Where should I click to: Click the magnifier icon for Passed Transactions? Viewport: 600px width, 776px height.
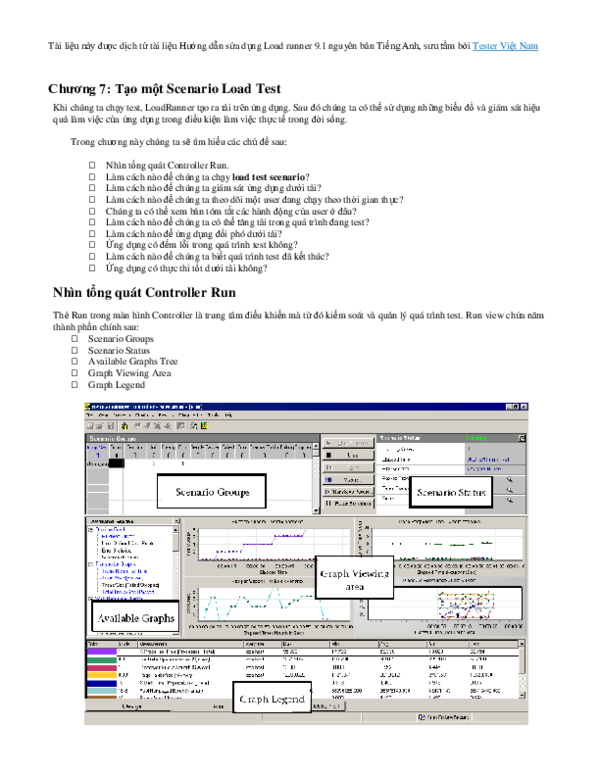[509, 480]
